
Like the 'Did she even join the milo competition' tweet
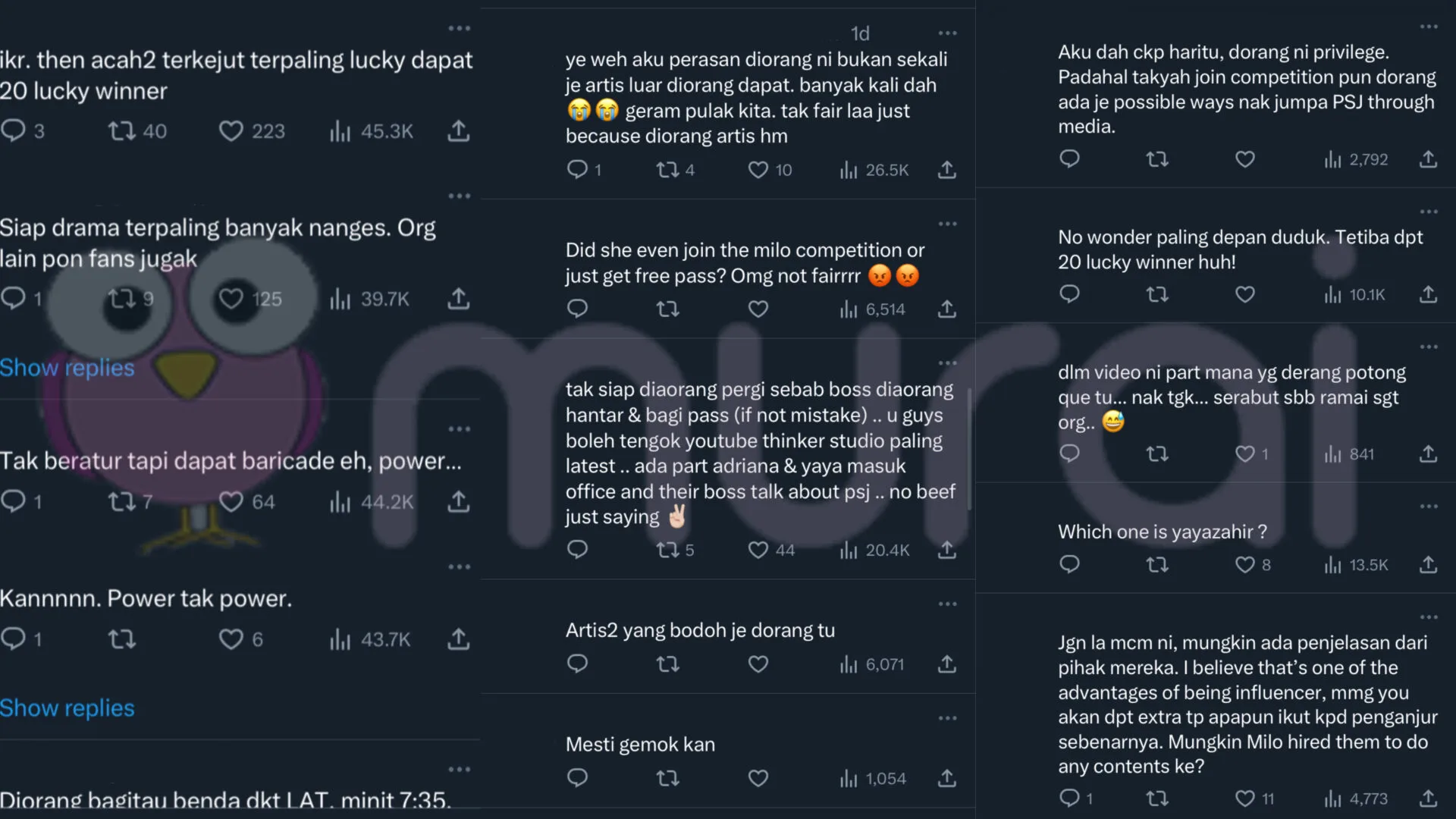tap(758, 309)
